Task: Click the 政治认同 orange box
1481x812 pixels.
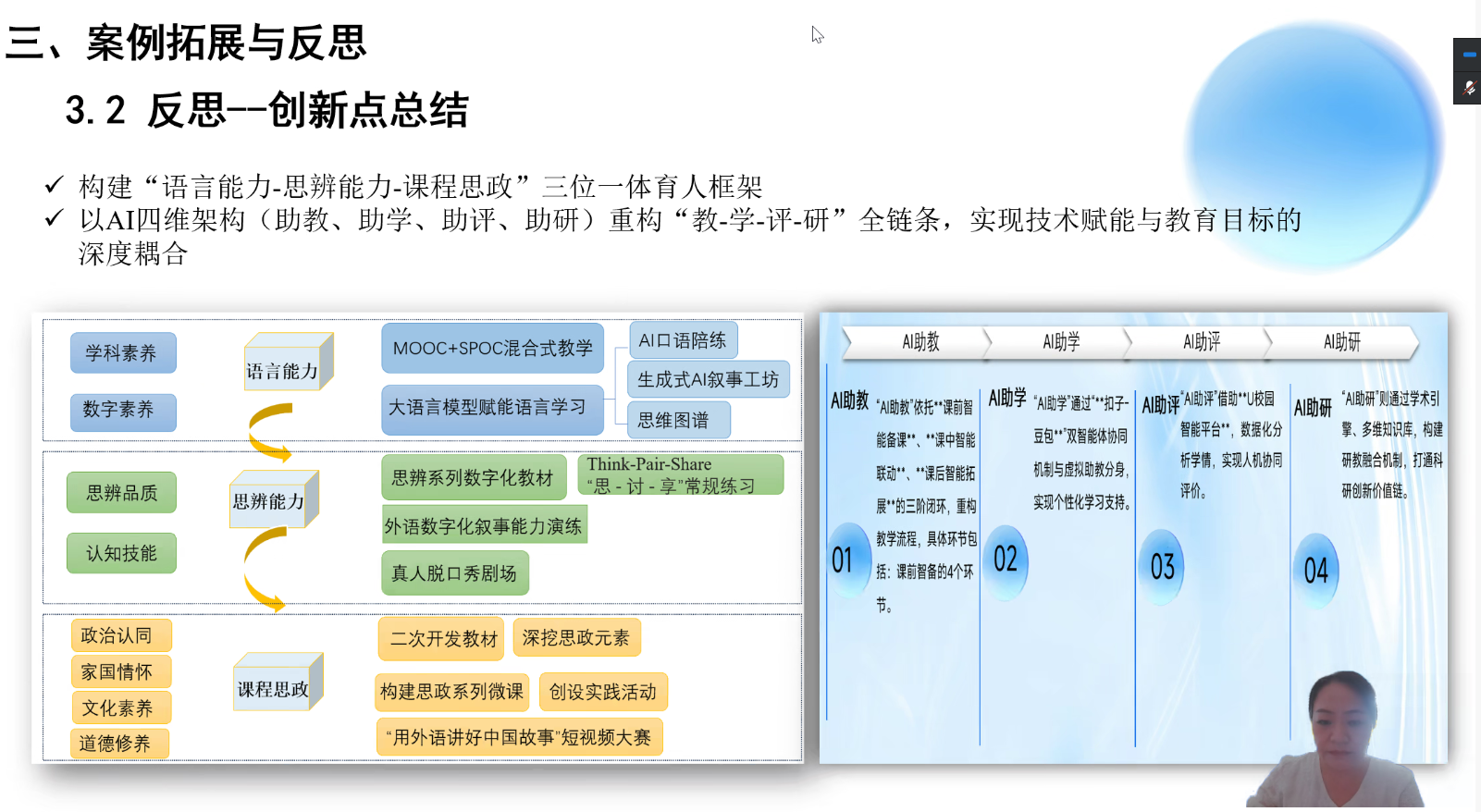Action: coord(120,635)
